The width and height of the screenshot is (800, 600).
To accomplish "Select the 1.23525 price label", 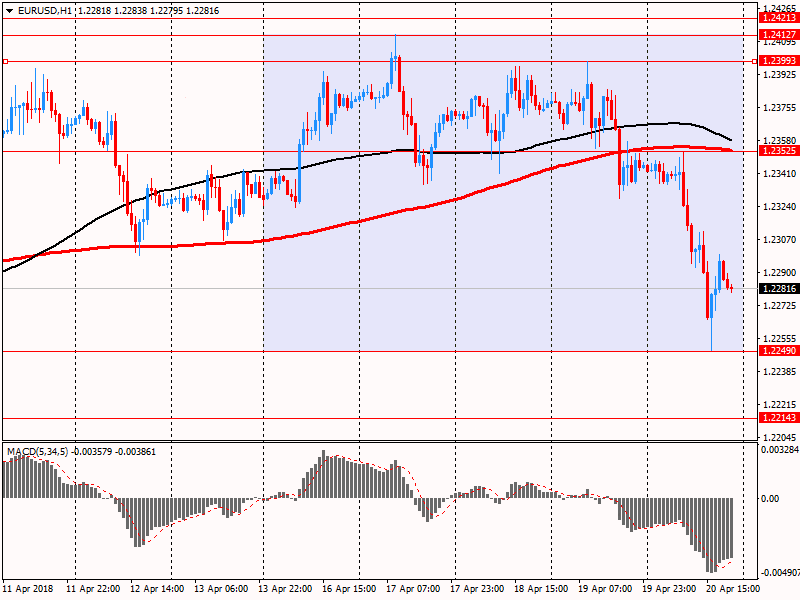I will pos(778,151).
